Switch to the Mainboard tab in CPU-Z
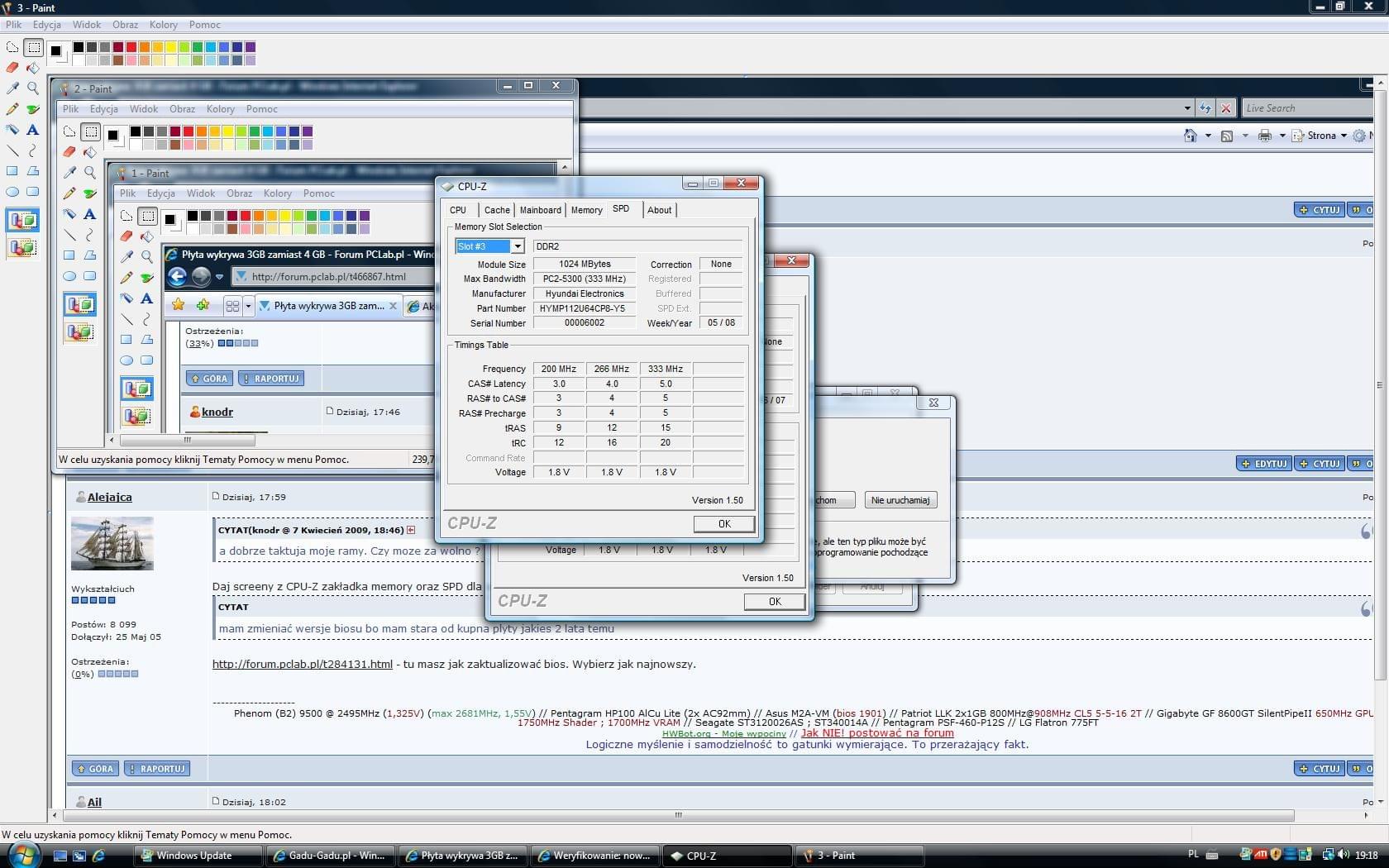Viewport: 1389px width, 868px height. tap(541, 210)
